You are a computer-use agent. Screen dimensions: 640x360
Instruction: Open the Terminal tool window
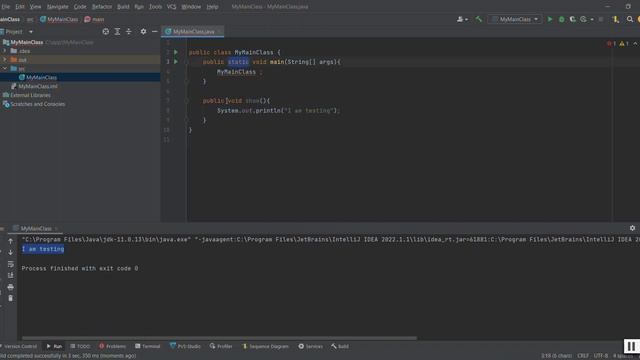[147, 346]
